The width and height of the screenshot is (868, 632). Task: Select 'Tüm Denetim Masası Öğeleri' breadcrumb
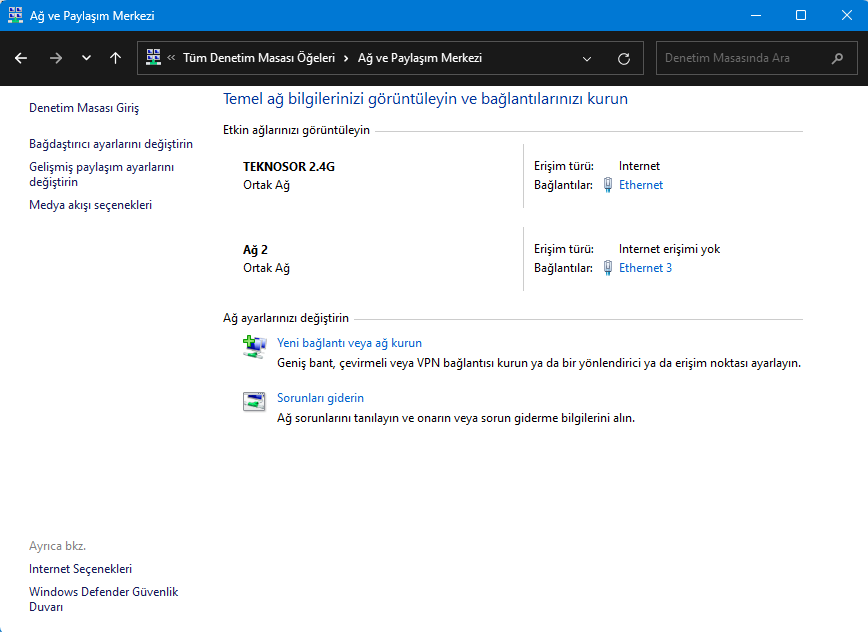(x=258, y=58)
